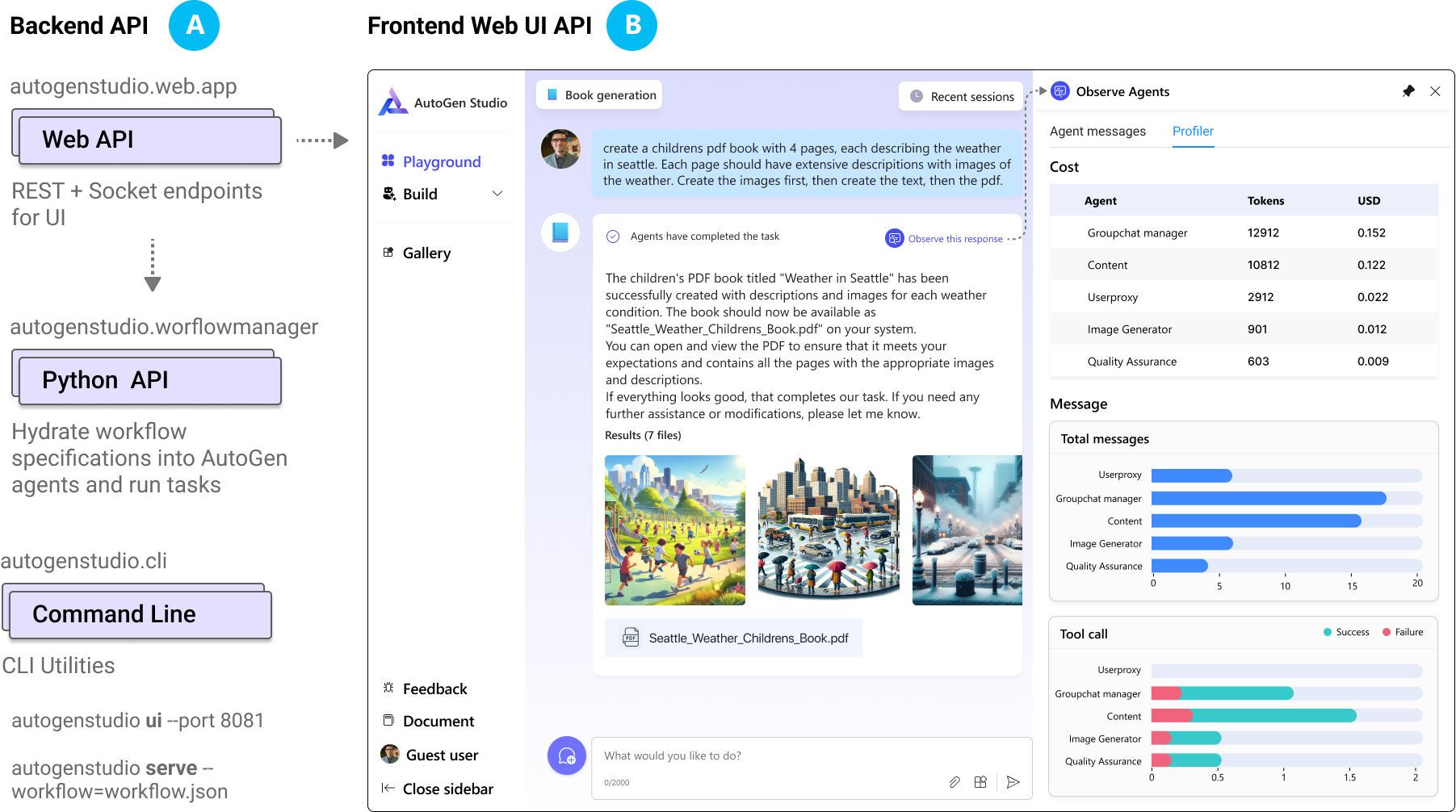1456x812 pixels.
Task: Click Userproxy cost value 0.022
Action: [1373, 297]
